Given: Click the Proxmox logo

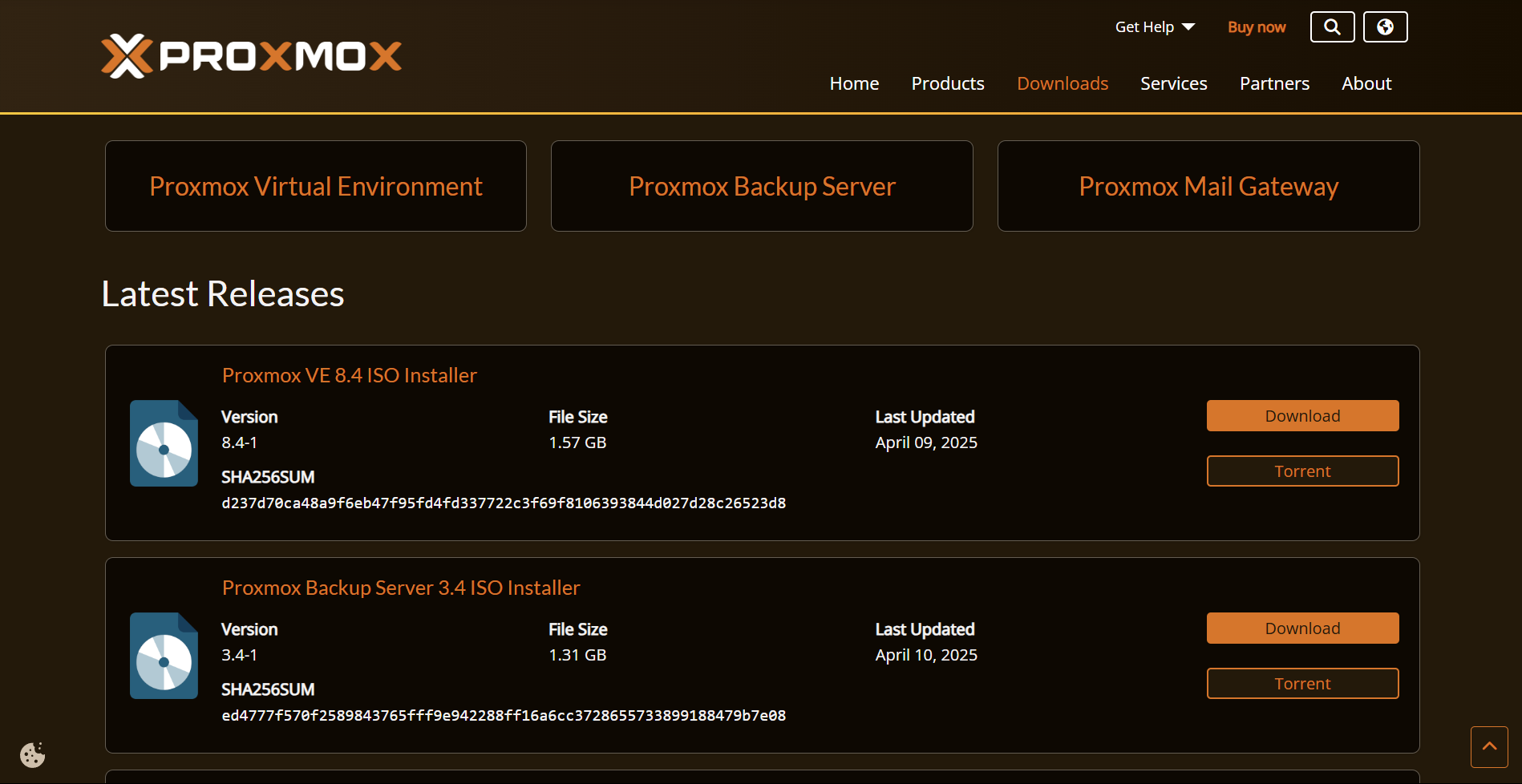Looking at the screenshot, I should point(251,56).
